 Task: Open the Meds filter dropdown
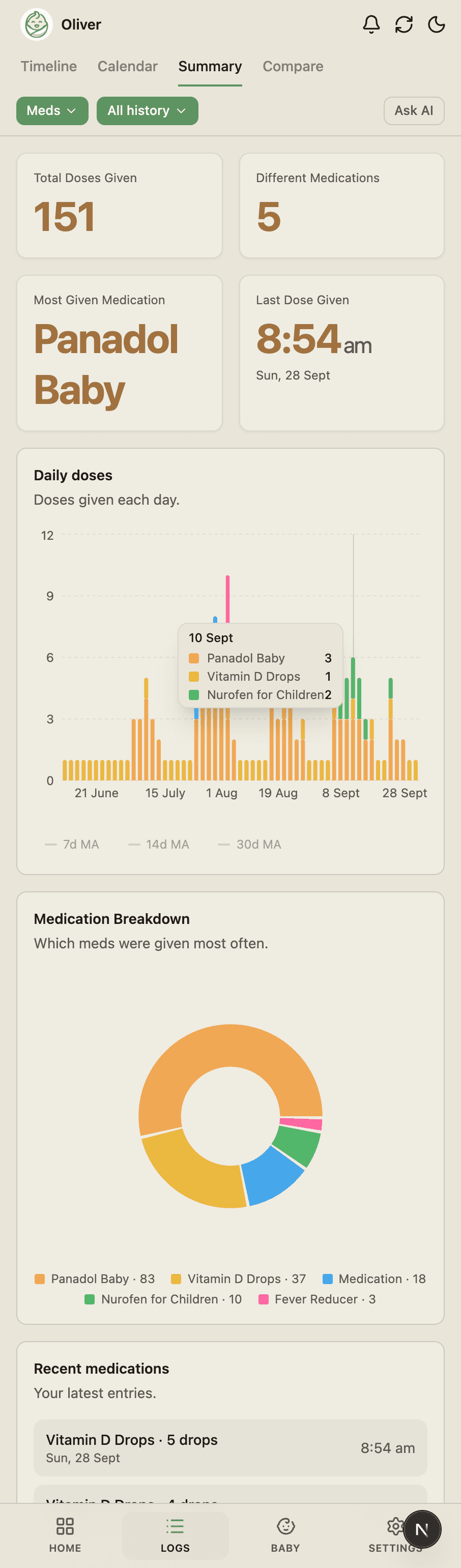pos(52,111)
